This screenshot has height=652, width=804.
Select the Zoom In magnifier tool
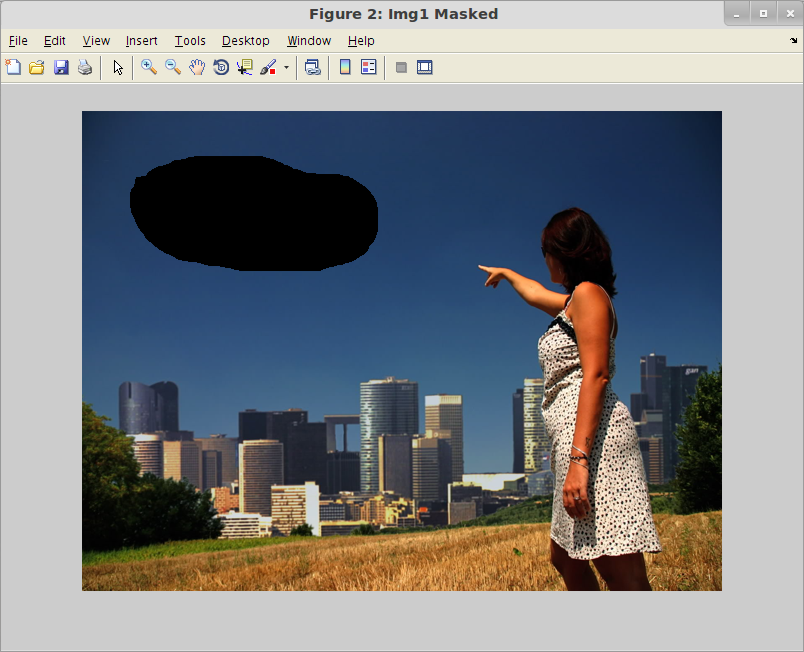pyautogui.click(x=149, y=67)
